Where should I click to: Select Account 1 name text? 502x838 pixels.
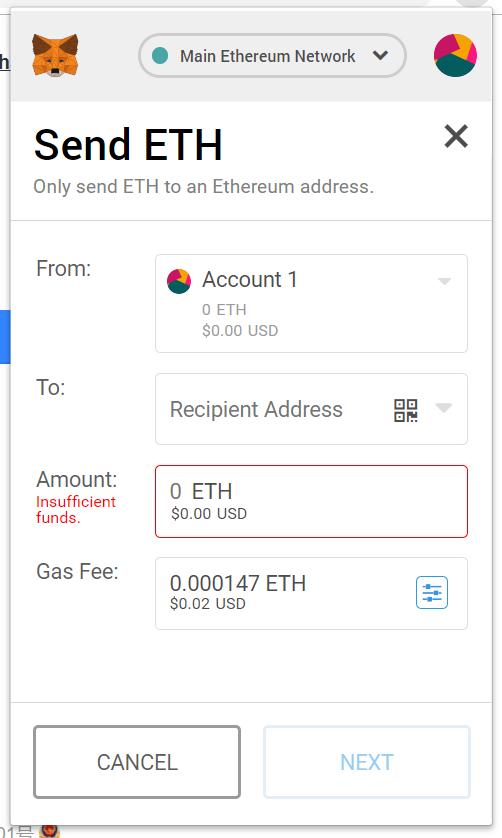click(250, 280)
